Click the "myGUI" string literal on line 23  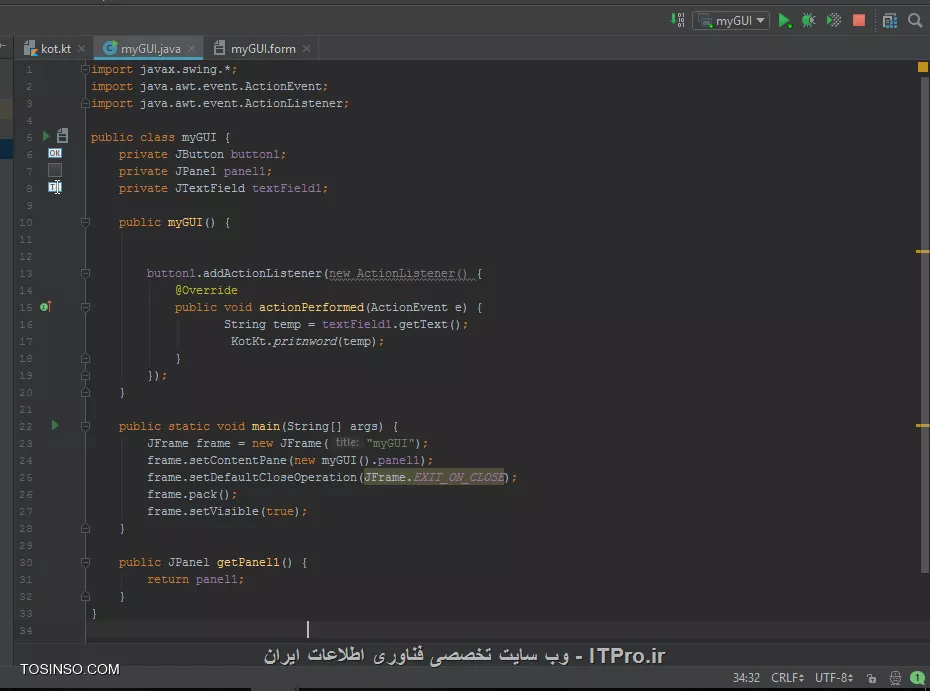[390, 443]
